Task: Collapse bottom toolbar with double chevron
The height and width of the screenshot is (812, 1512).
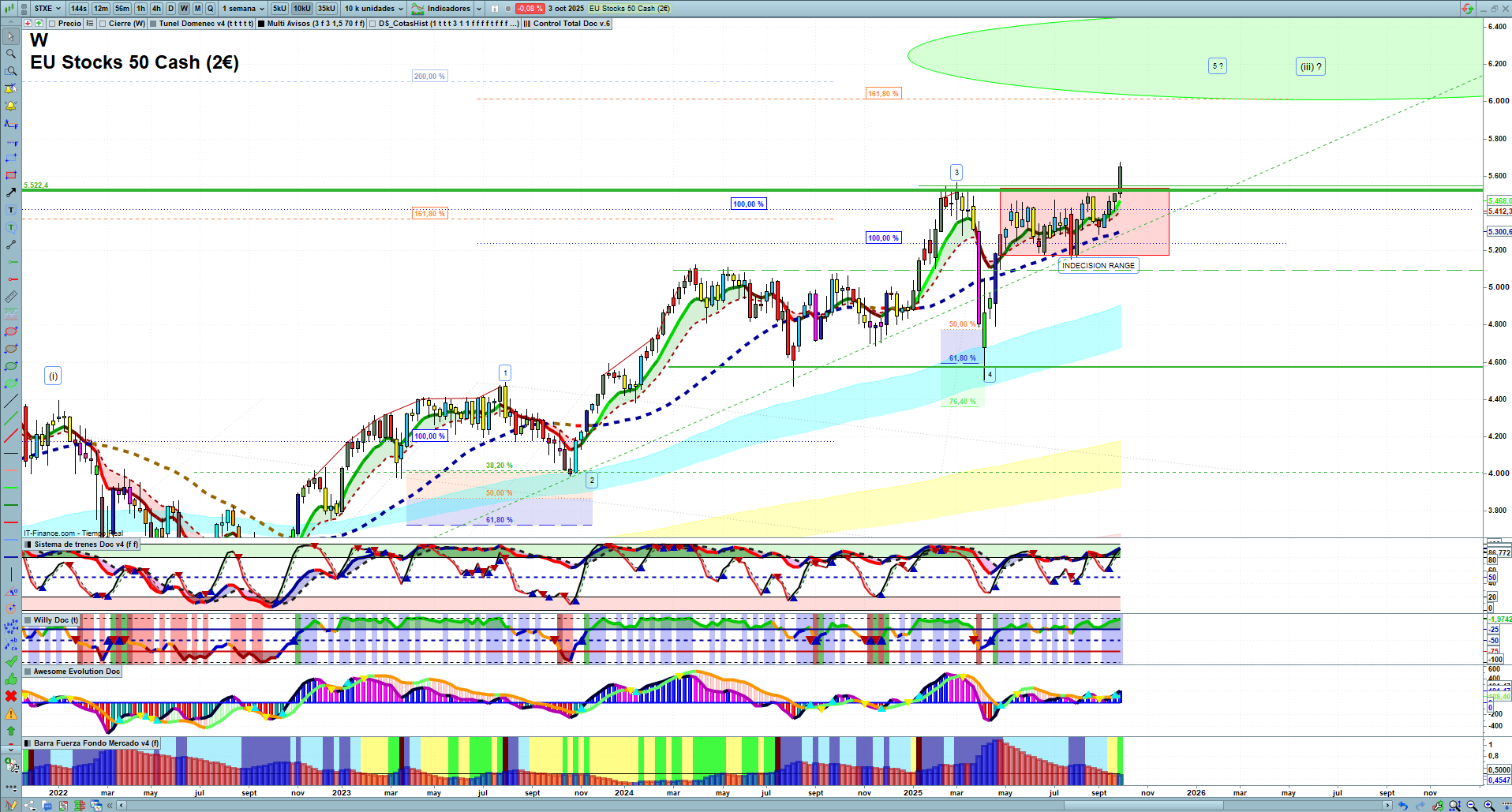Action: [x=110, y=806]
